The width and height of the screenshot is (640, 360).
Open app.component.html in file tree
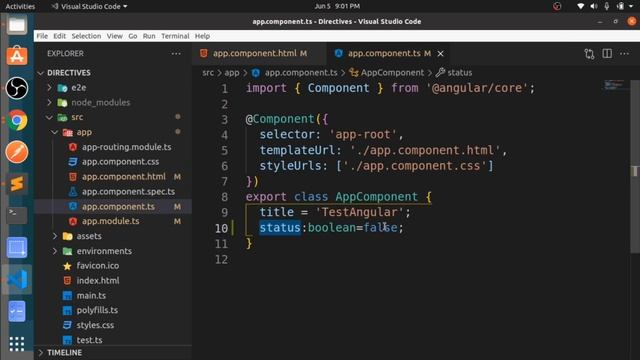click(x=124, y=177)
